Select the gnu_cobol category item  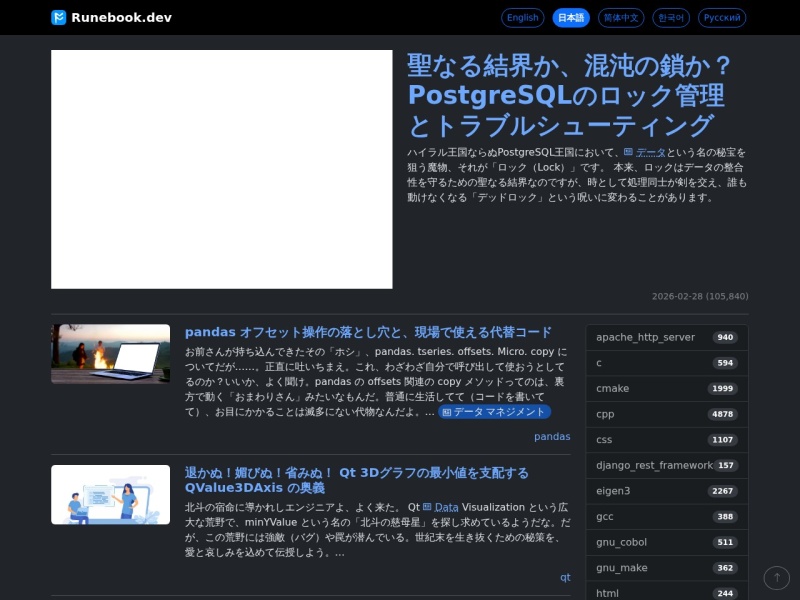click(x=667, y=542)
